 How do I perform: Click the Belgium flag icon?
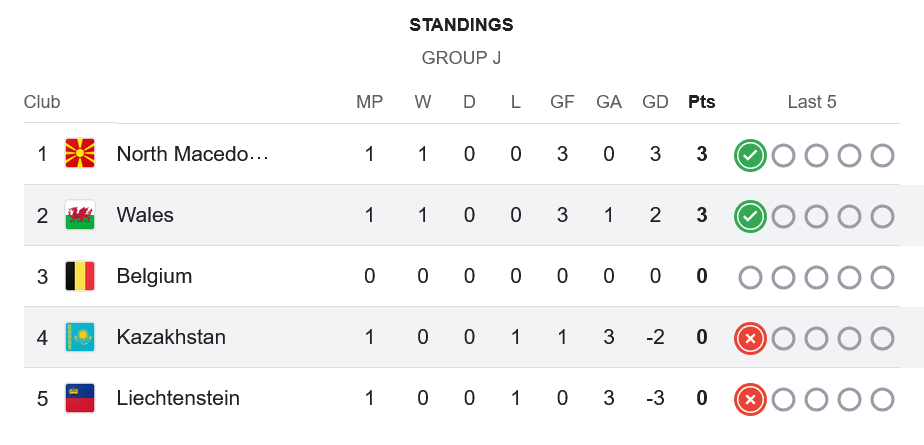coord(80,276)
